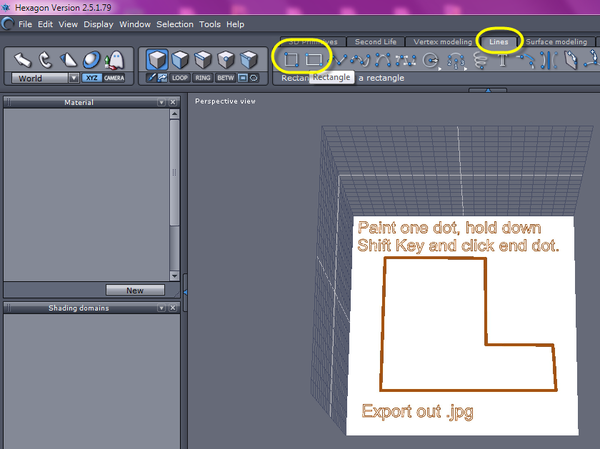
Task: Open the World coordinate dropdown
Action: pos(73,78)
